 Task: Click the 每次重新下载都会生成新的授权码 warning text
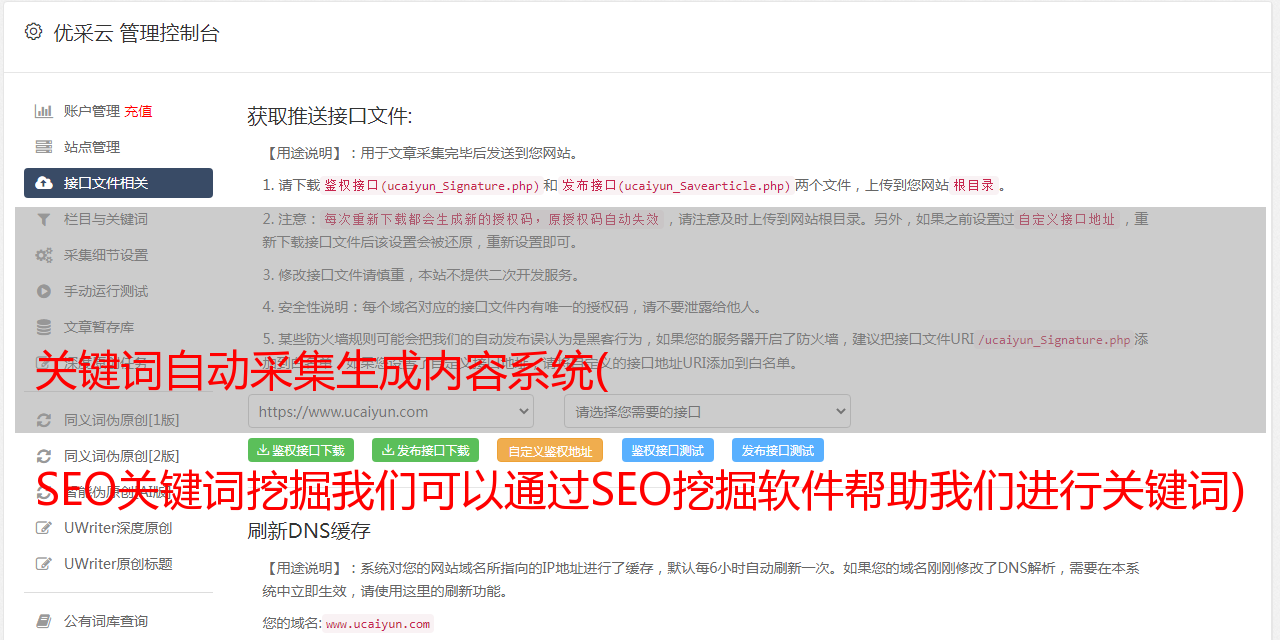pos(492,219)
